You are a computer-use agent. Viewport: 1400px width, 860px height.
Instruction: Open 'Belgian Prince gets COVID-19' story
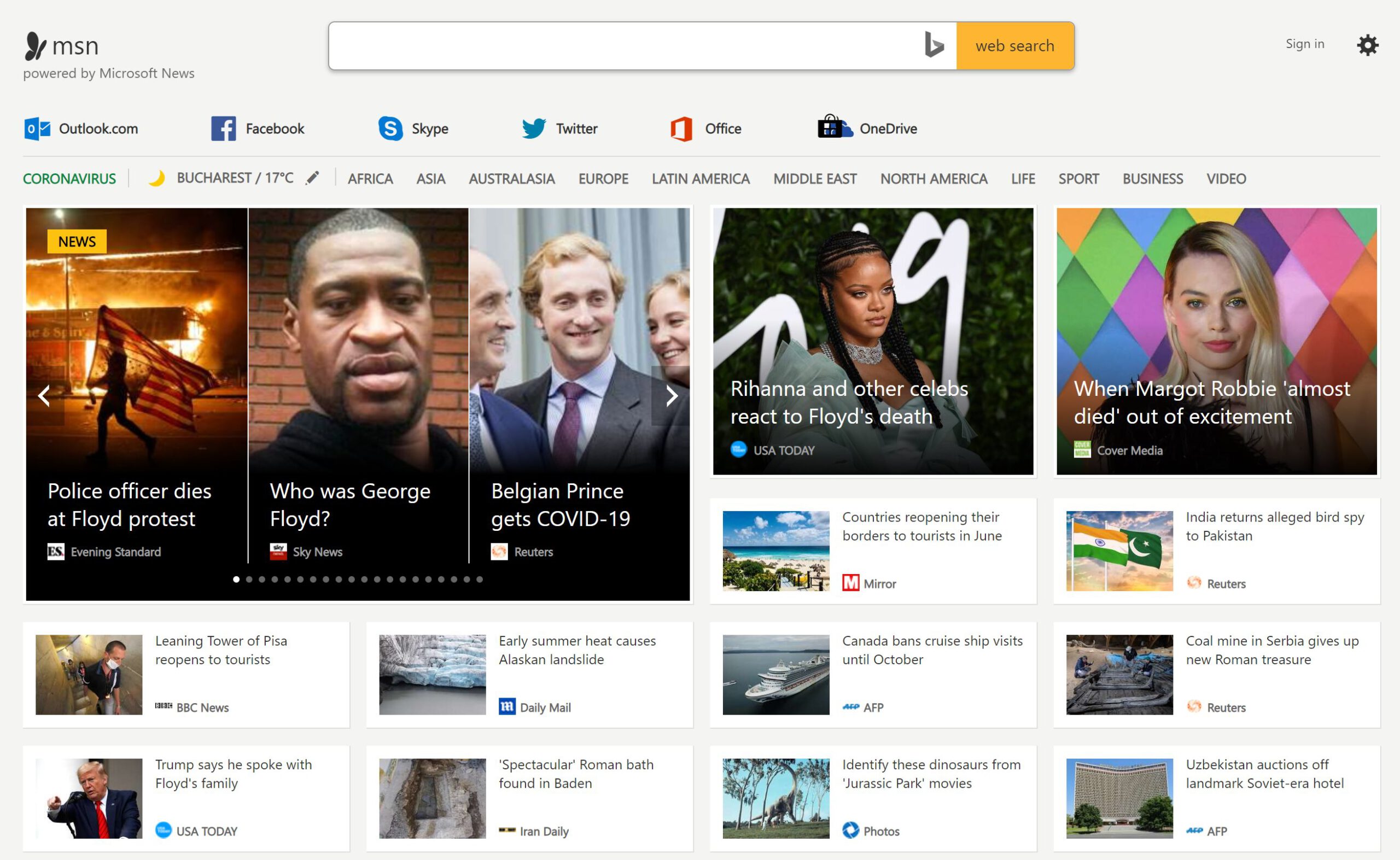pos(561,505)
